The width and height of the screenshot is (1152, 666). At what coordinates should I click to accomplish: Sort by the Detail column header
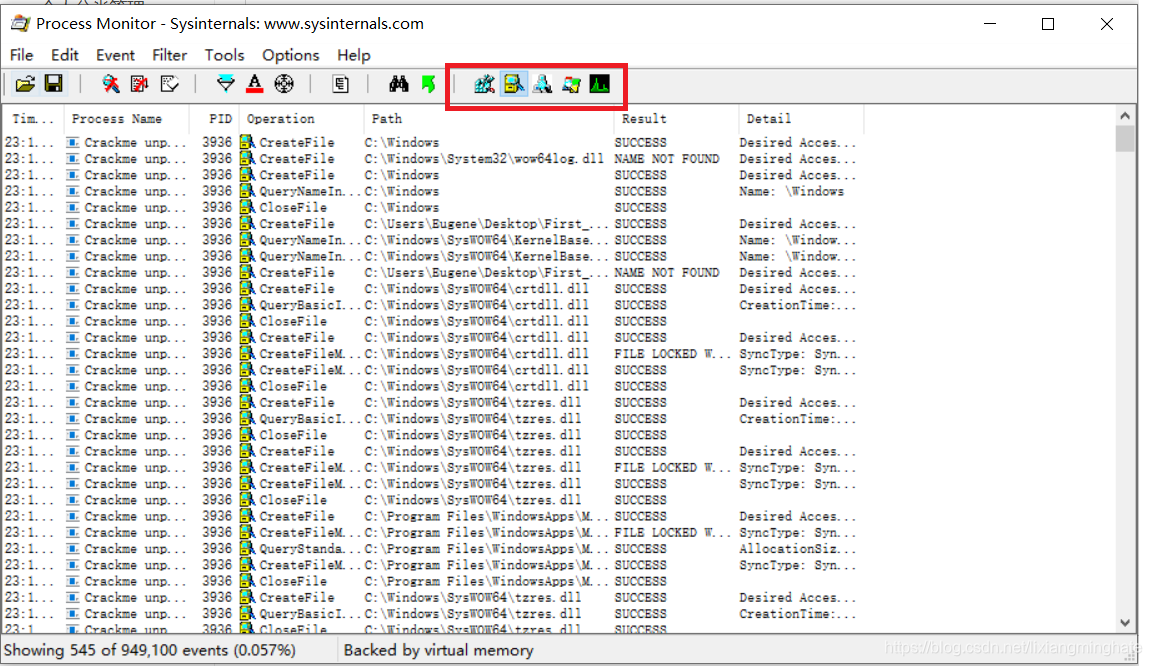[x=801, y=118]
